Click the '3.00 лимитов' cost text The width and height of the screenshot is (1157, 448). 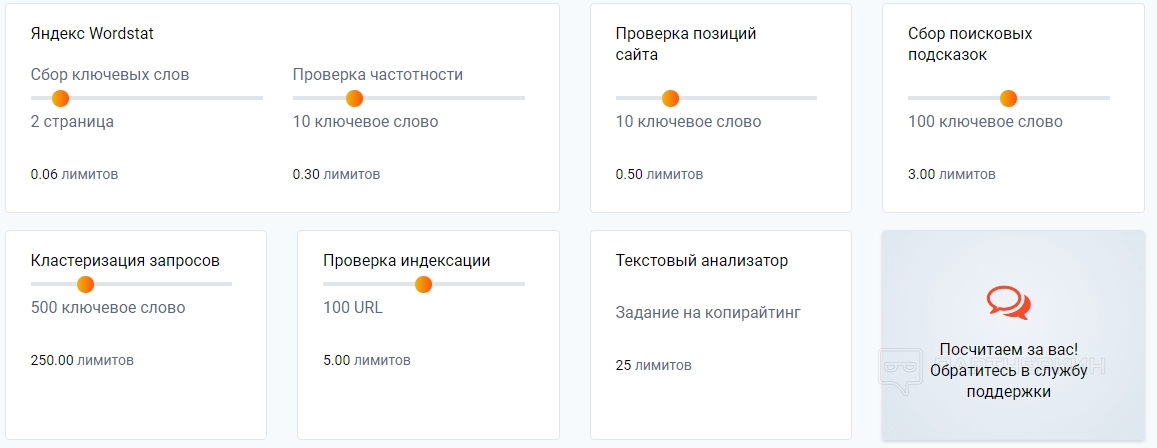[x=951, y=174]
